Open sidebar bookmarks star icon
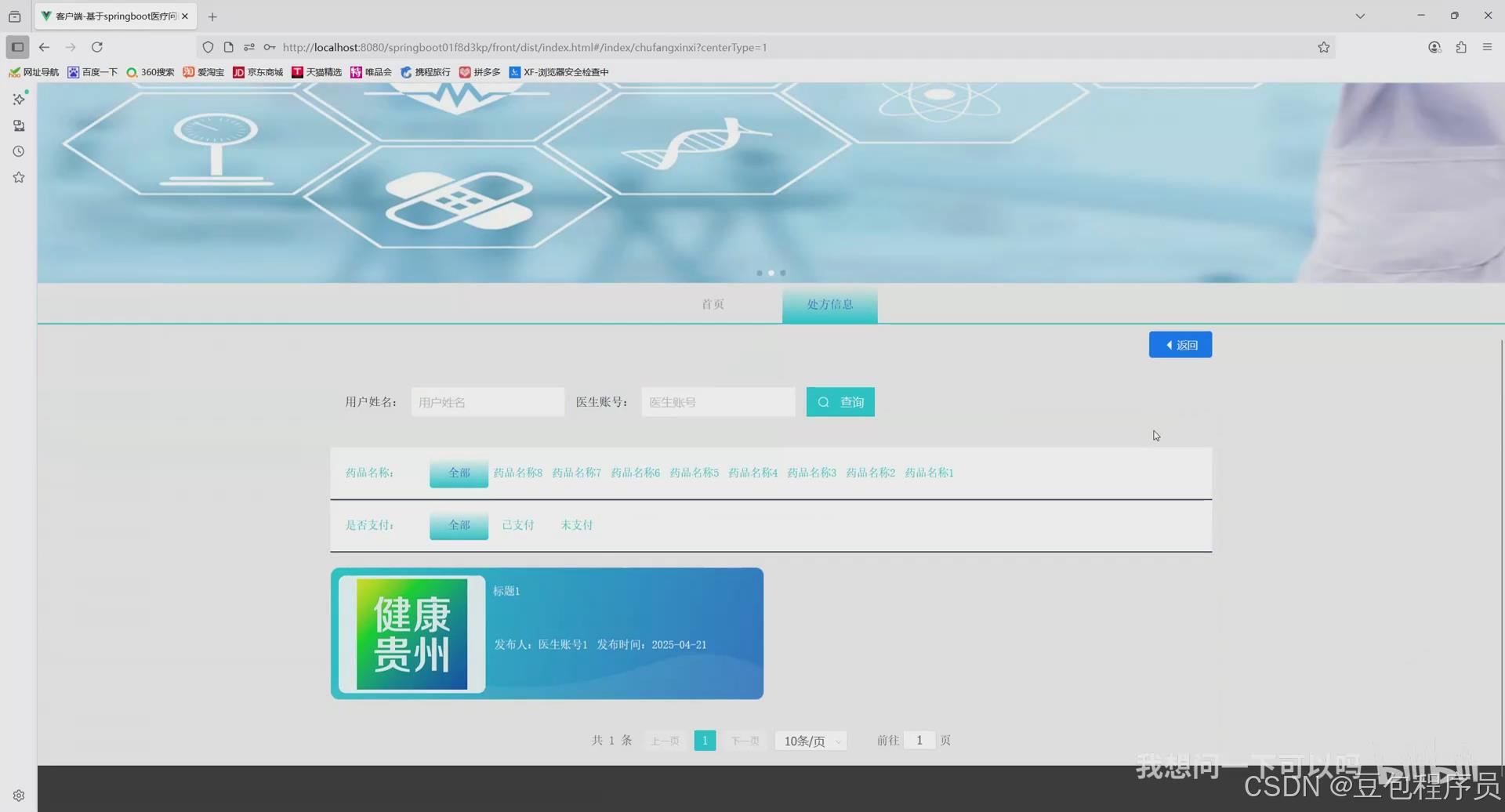The height and width of the screenshot is (812, 1505). (19, 177)
